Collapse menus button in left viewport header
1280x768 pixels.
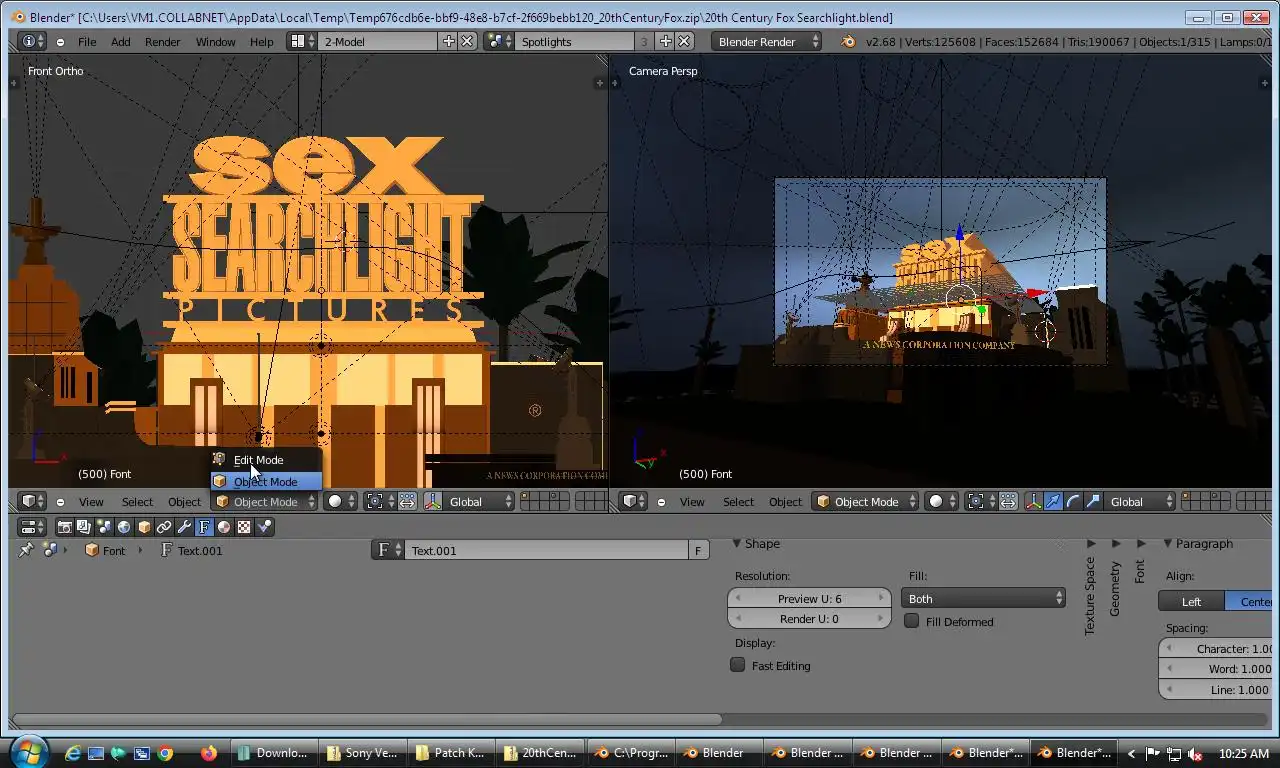point(60,502)
